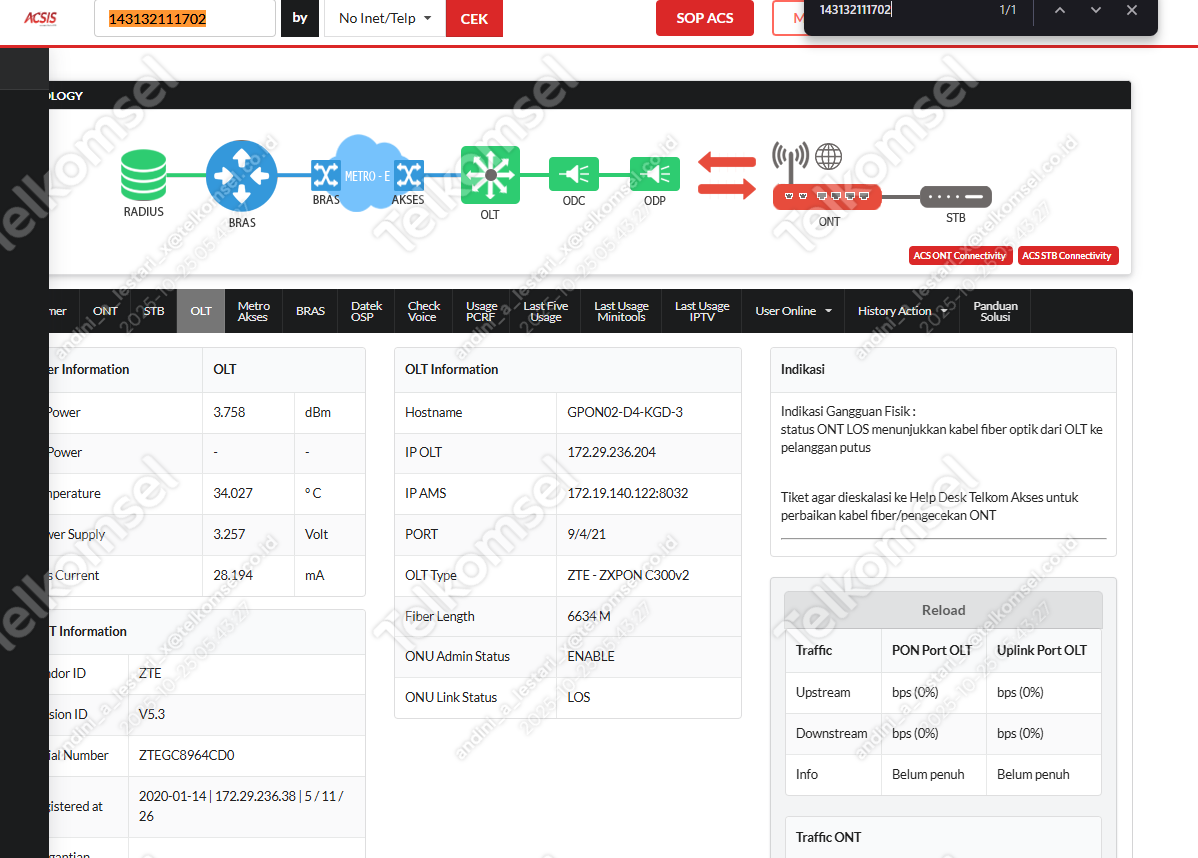
Task: Select the OLT tab
Action: coord(201,311)
